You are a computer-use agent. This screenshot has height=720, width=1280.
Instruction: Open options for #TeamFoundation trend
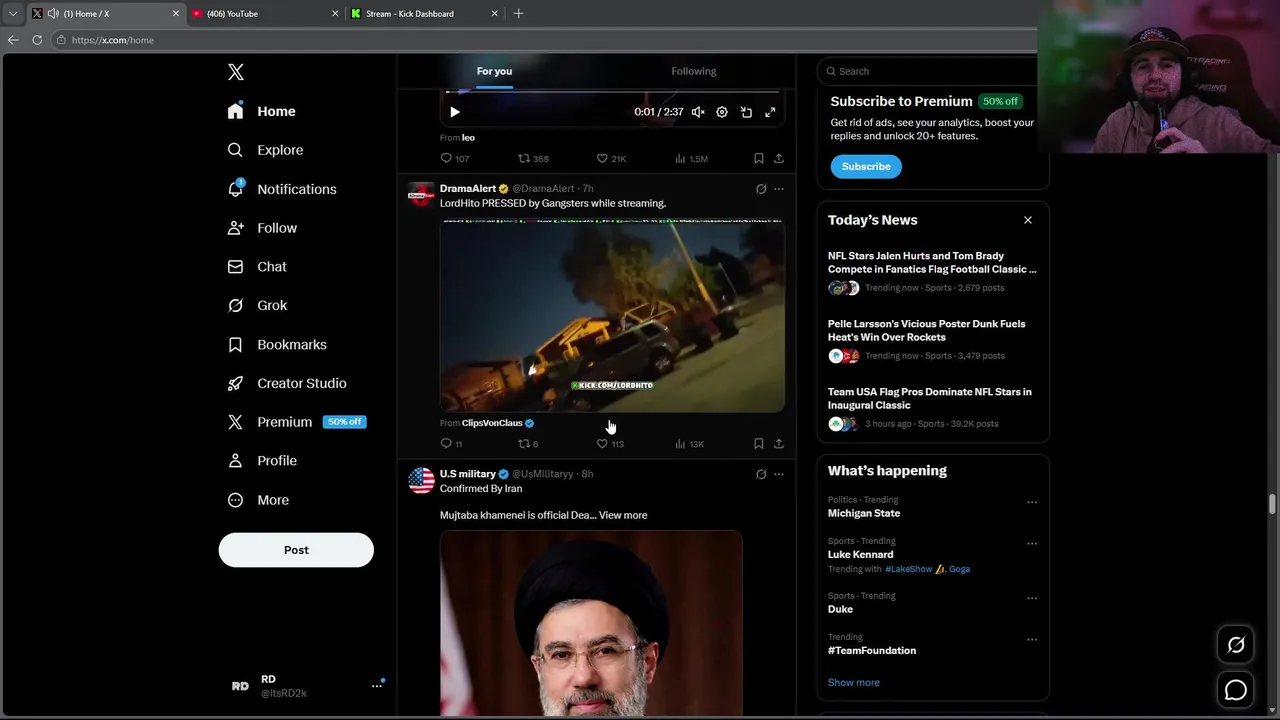pos(1032,639)
